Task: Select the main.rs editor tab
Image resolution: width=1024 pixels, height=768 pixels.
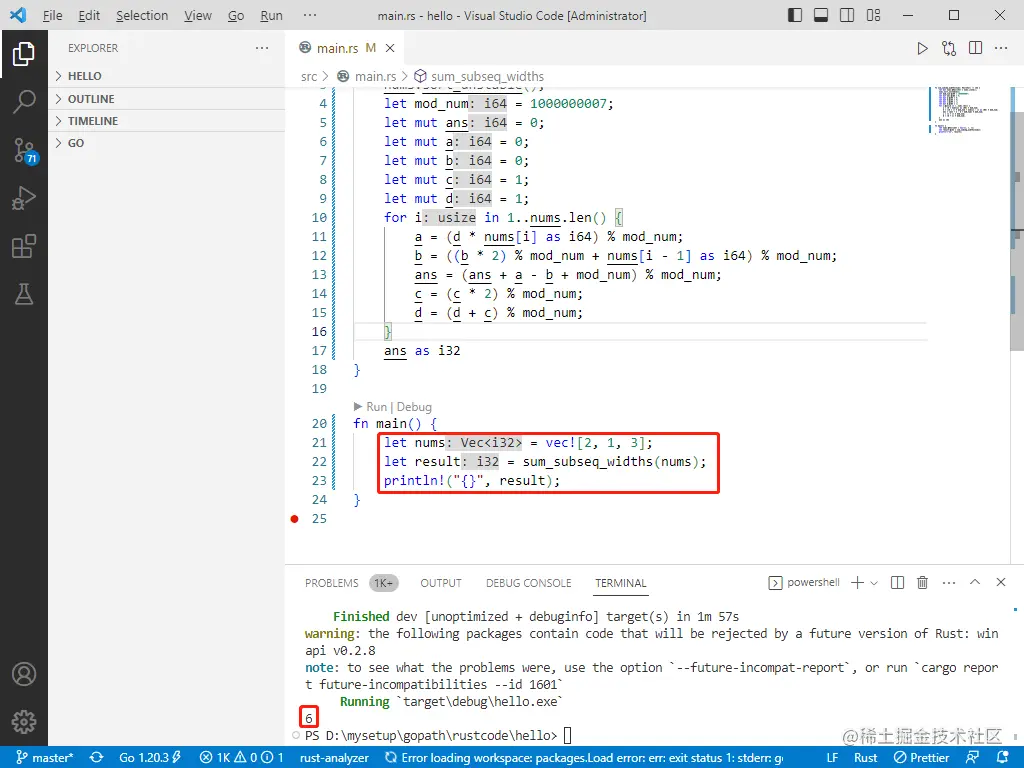Action: (x=344, y=48)
